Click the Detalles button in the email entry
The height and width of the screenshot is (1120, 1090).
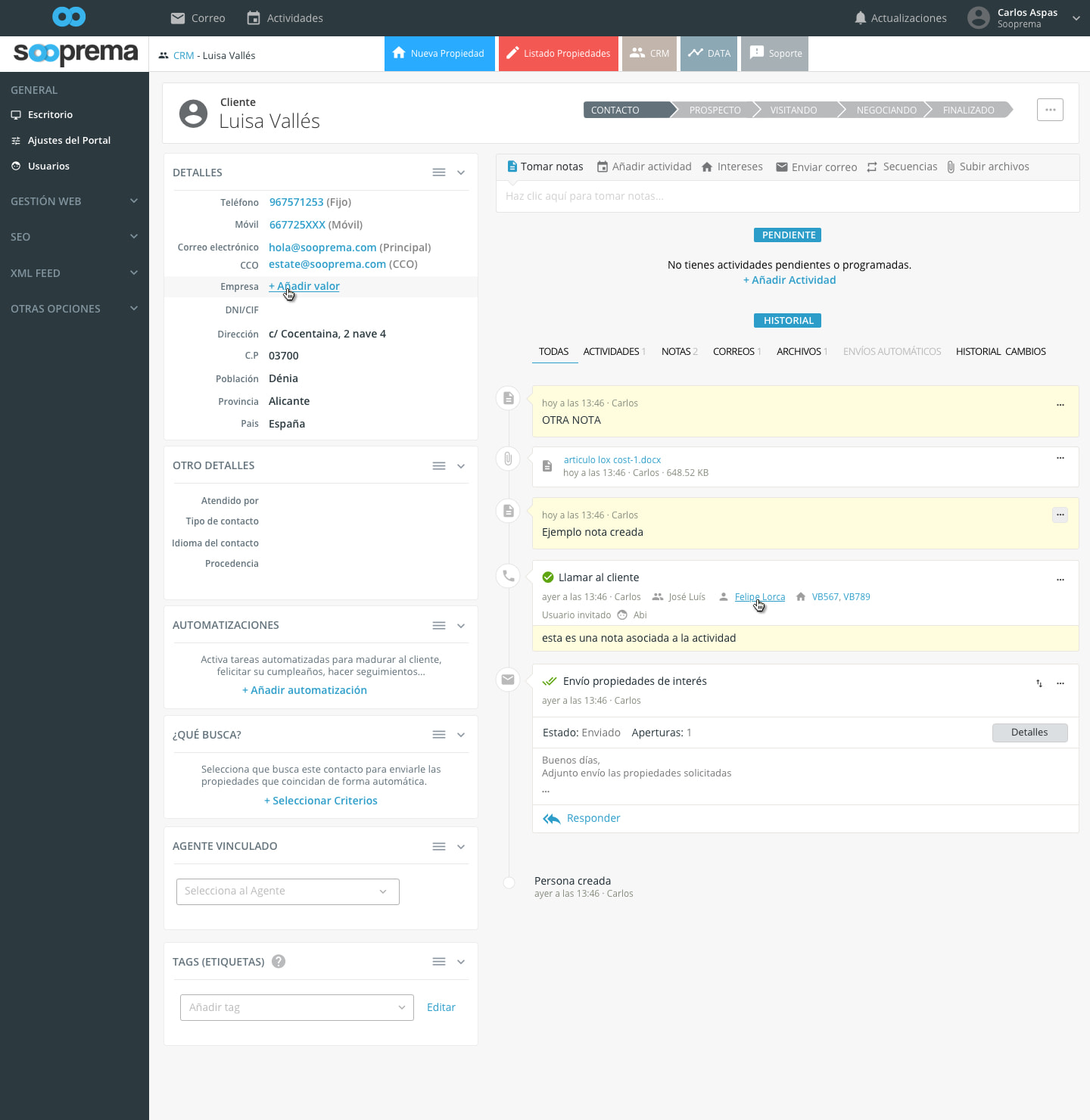(1029, 733)
